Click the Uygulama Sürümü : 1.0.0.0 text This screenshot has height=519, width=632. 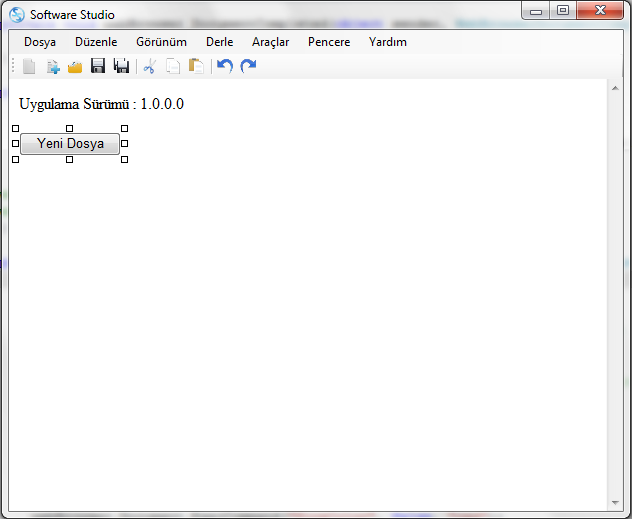(101, 104)
